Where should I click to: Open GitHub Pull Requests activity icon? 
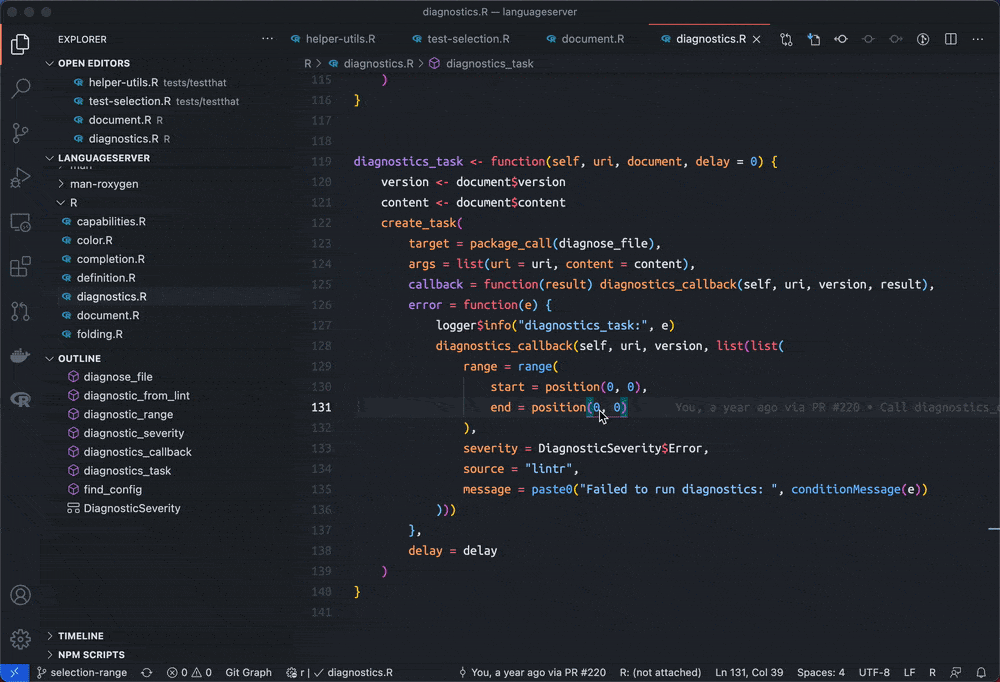point(20,311)
